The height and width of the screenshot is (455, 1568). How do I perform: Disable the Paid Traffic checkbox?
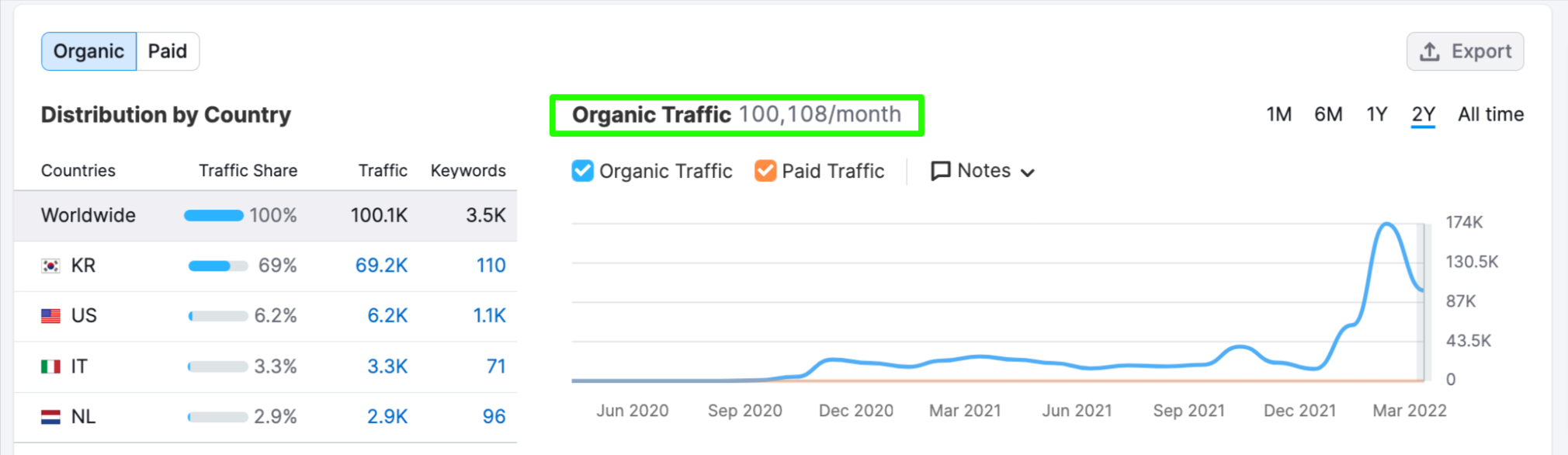coord(765,170)
